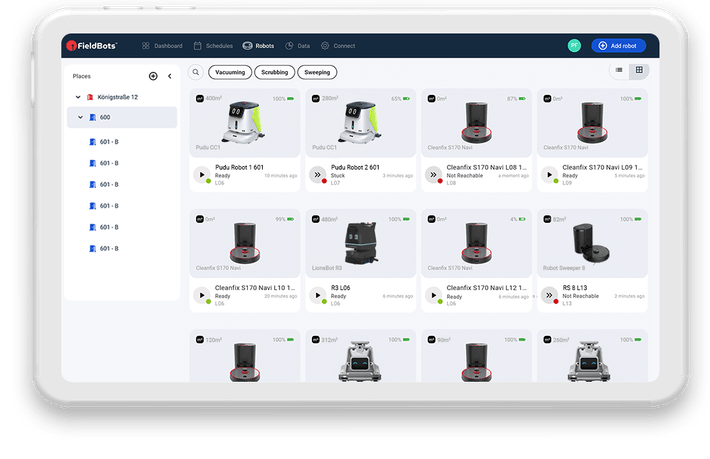Click the search magnifier icon
This screenshot has height=459, width=710.
[x=197, y=73]
